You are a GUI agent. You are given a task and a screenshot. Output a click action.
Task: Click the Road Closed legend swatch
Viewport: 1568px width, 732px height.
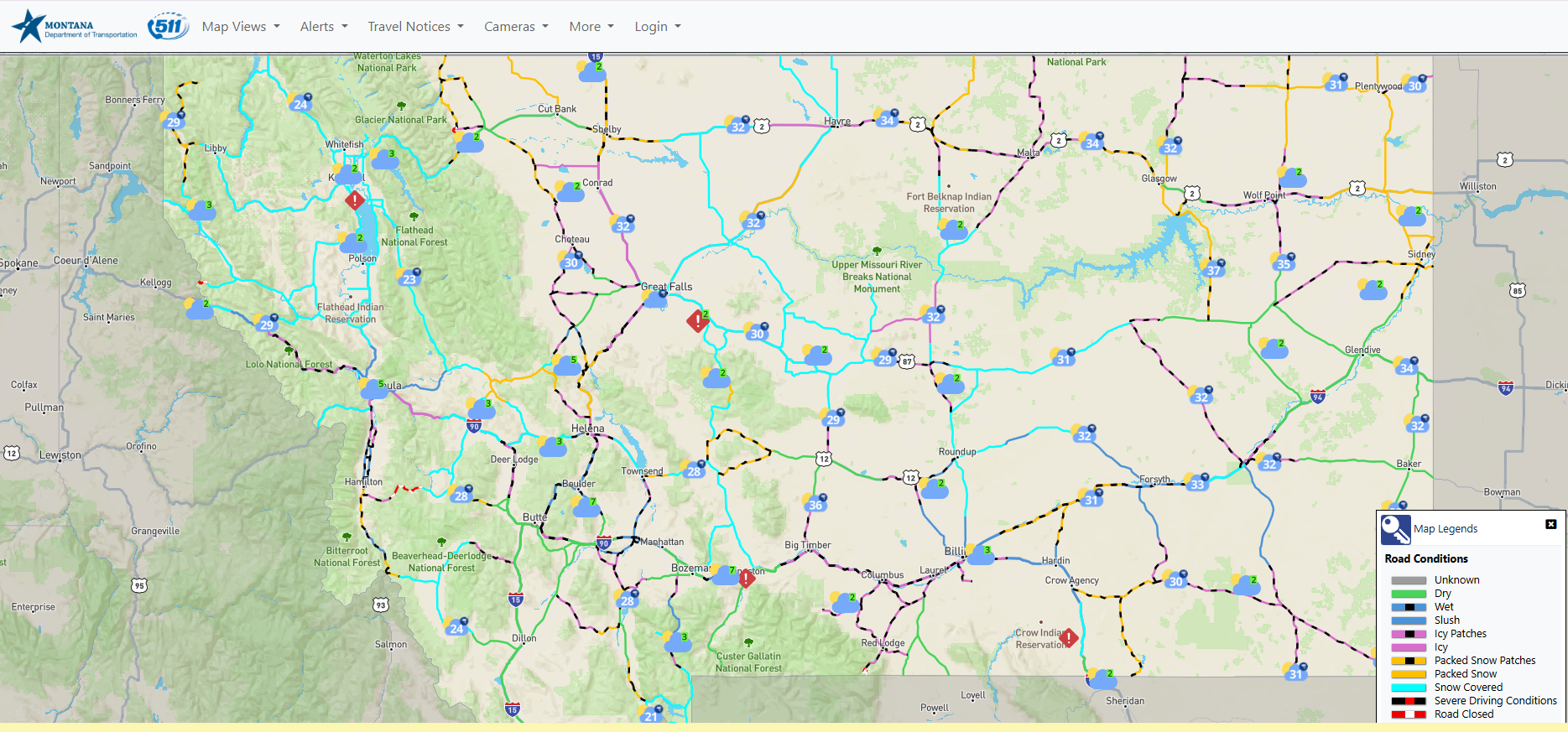pos(1409,714)
